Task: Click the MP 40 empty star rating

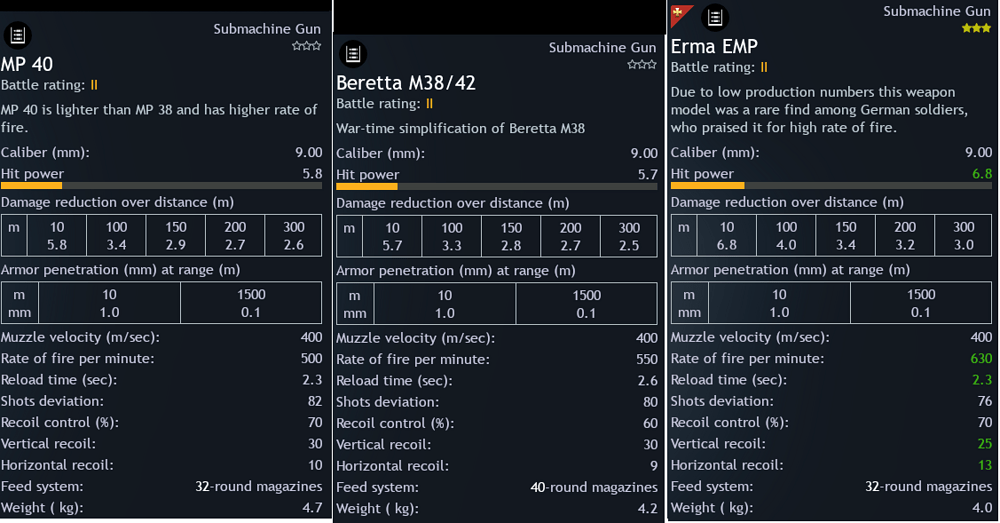Action: [x=307, y=46]
